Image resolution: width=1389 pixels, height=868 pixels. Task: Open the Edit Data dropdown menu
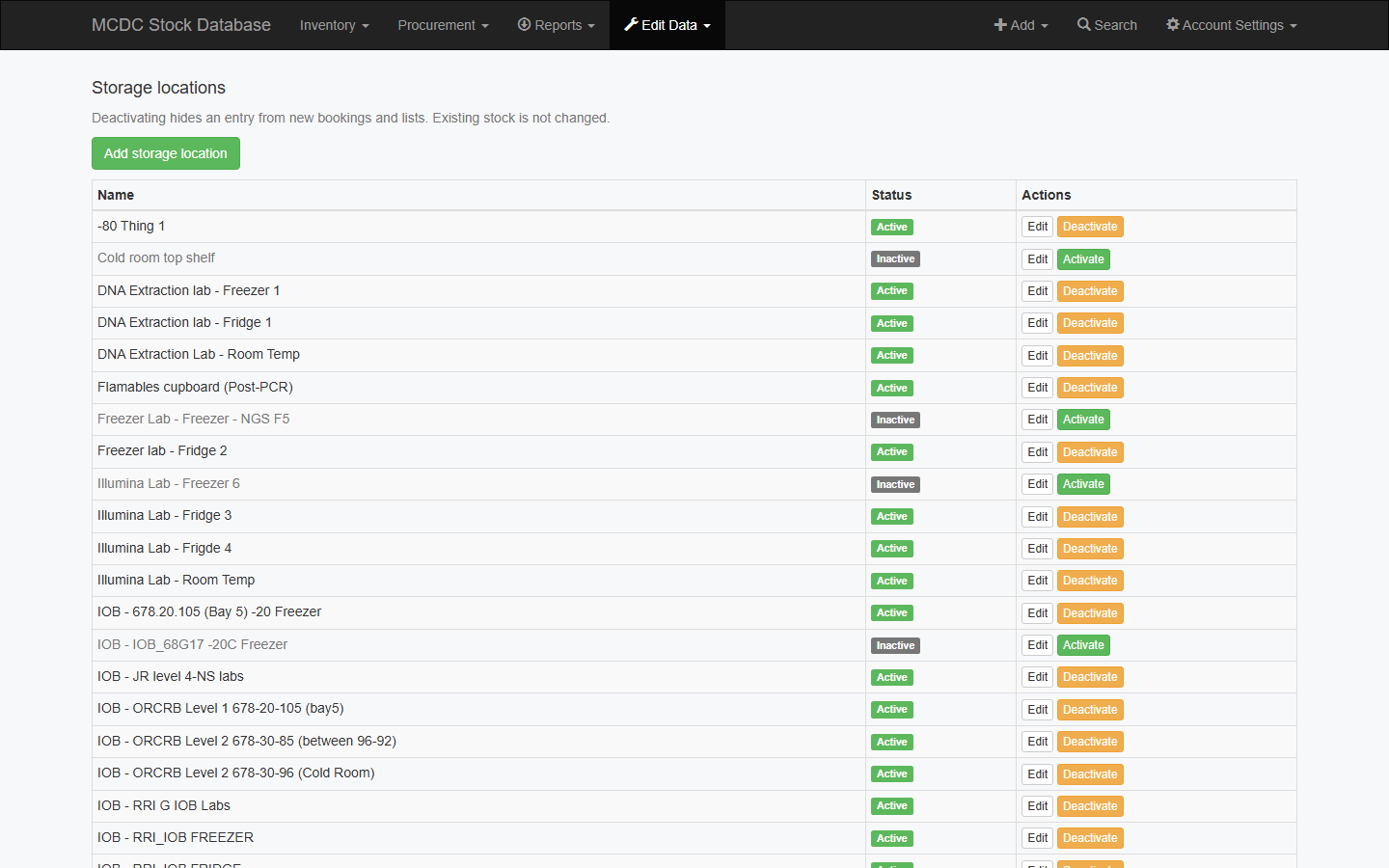(x=667, y=25)
